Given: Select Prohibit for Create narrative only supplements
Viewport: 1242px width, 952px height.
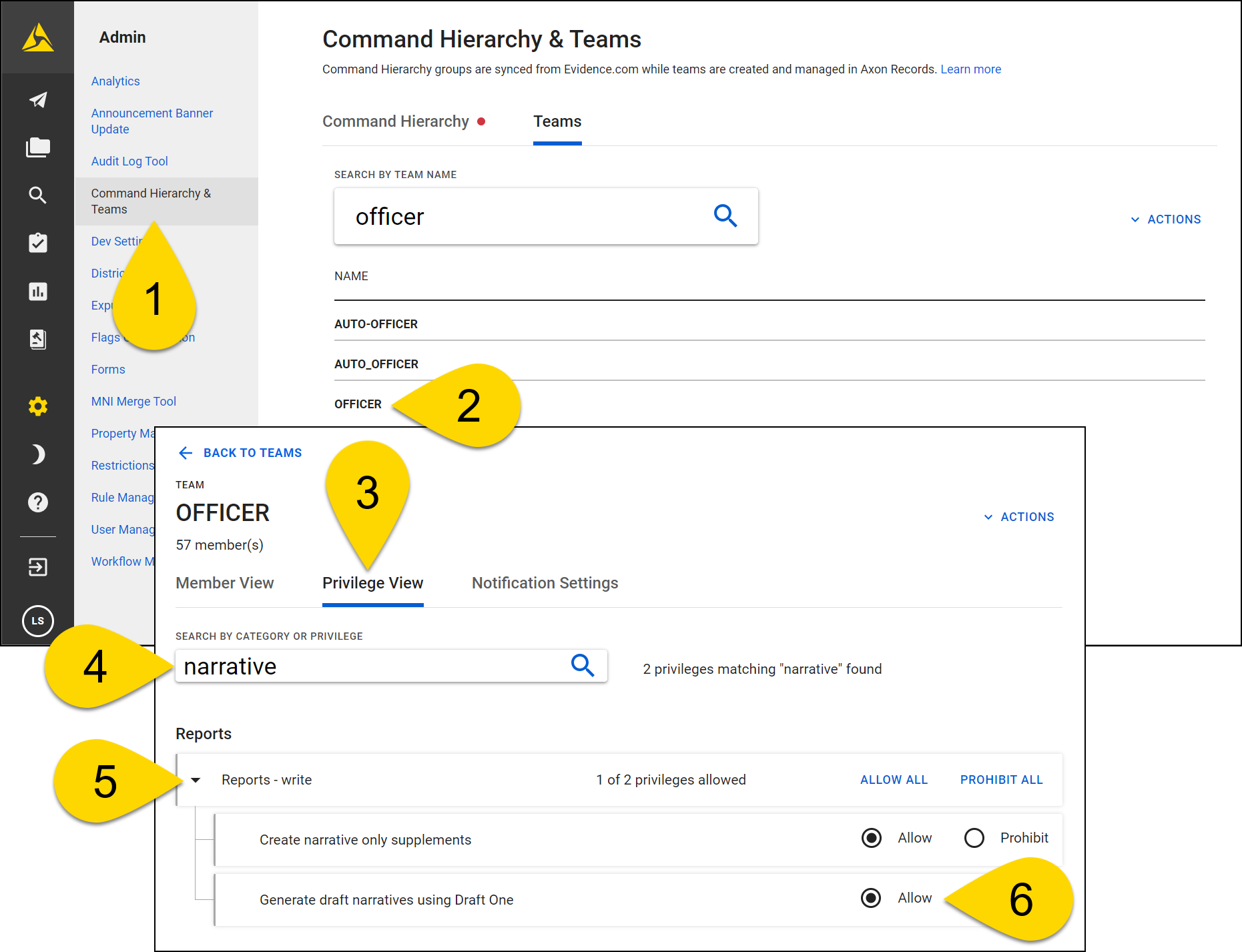Looking at the screenshot, I should point(974,838).
